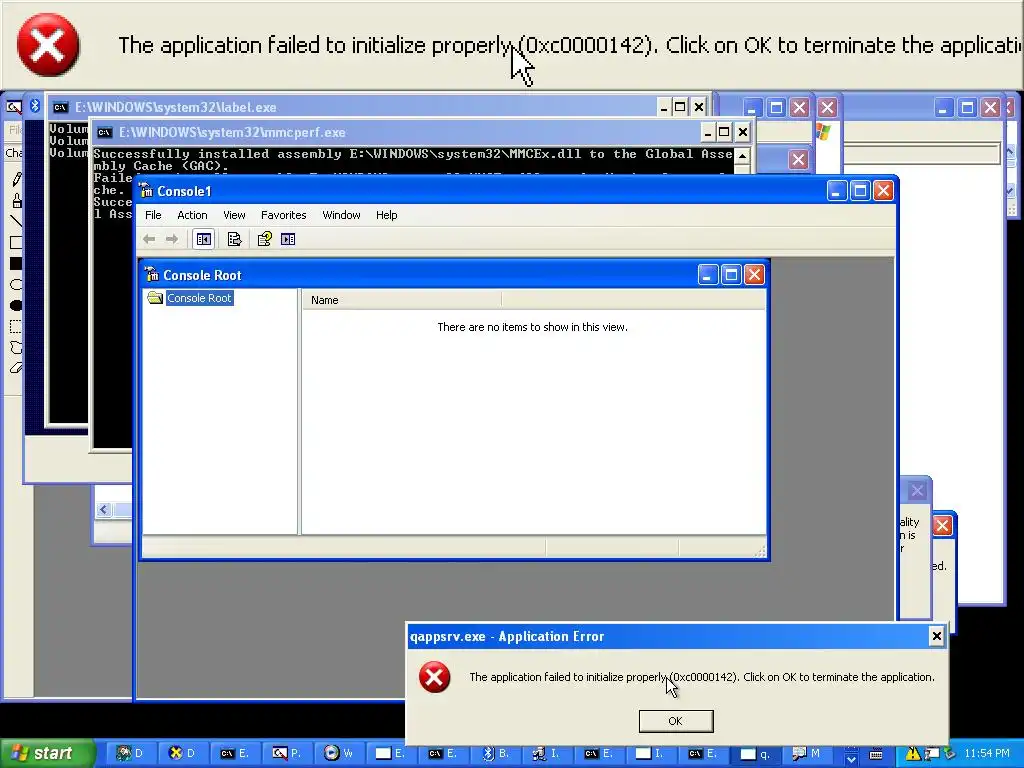1024x768 pixels.
Task: Toggle Show/Hide Console Tree toolbar icon
Action: coord(204,239)
